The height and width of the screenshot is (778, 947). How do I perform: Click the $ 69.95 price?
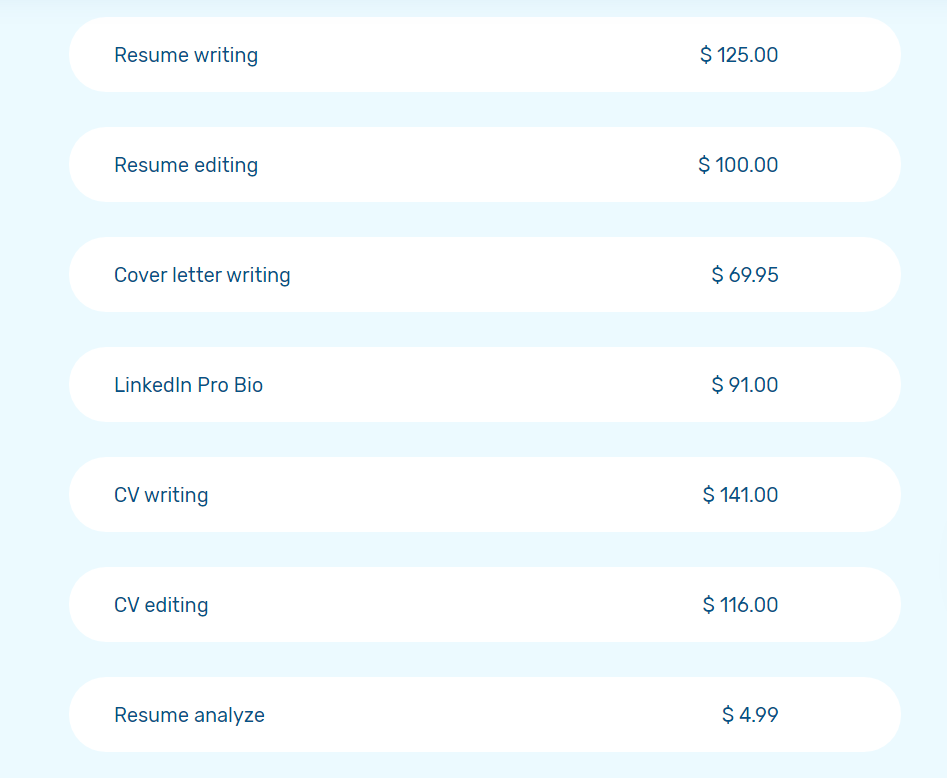745,275
